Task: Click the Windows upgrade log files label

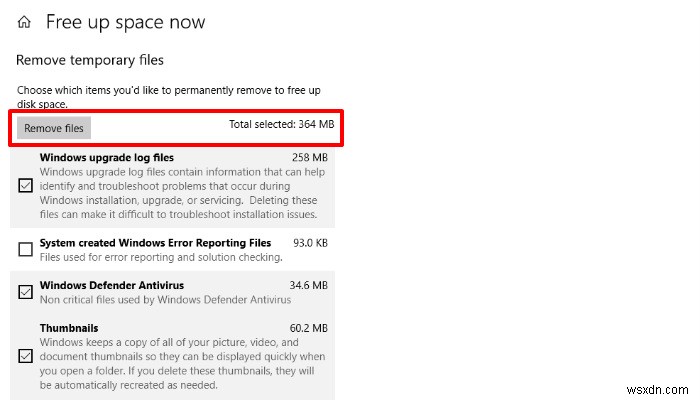Action: [107, 157]
